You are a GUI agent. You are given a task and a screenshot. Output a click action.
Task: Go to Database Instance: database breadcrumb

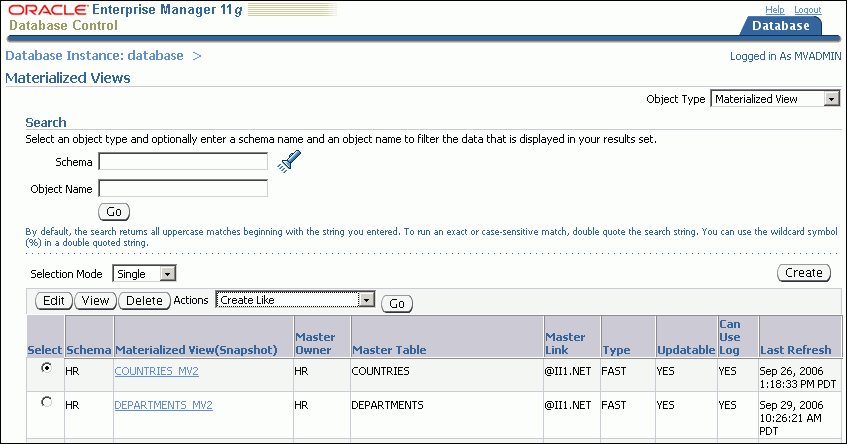[95, 56]
